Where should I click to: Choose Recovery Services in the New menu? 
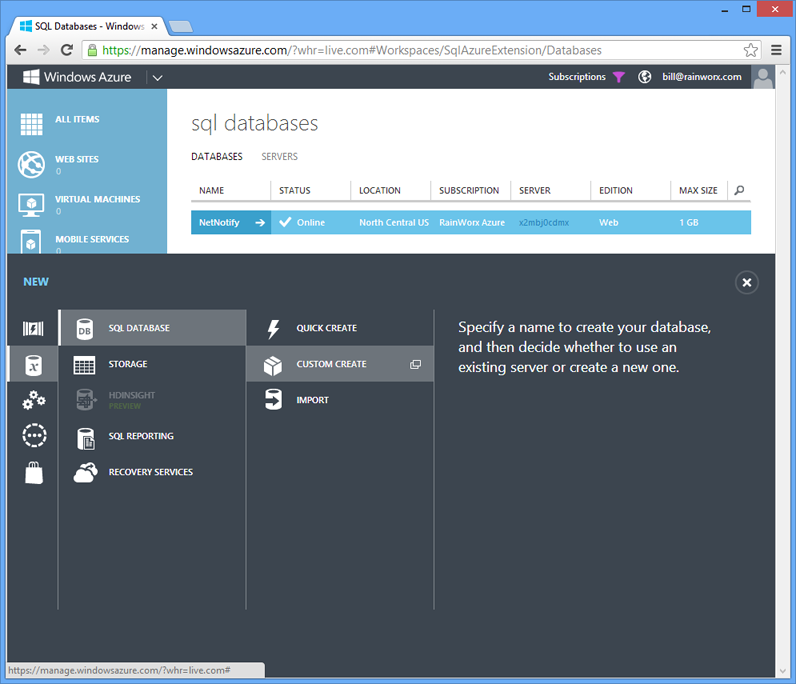152,472
